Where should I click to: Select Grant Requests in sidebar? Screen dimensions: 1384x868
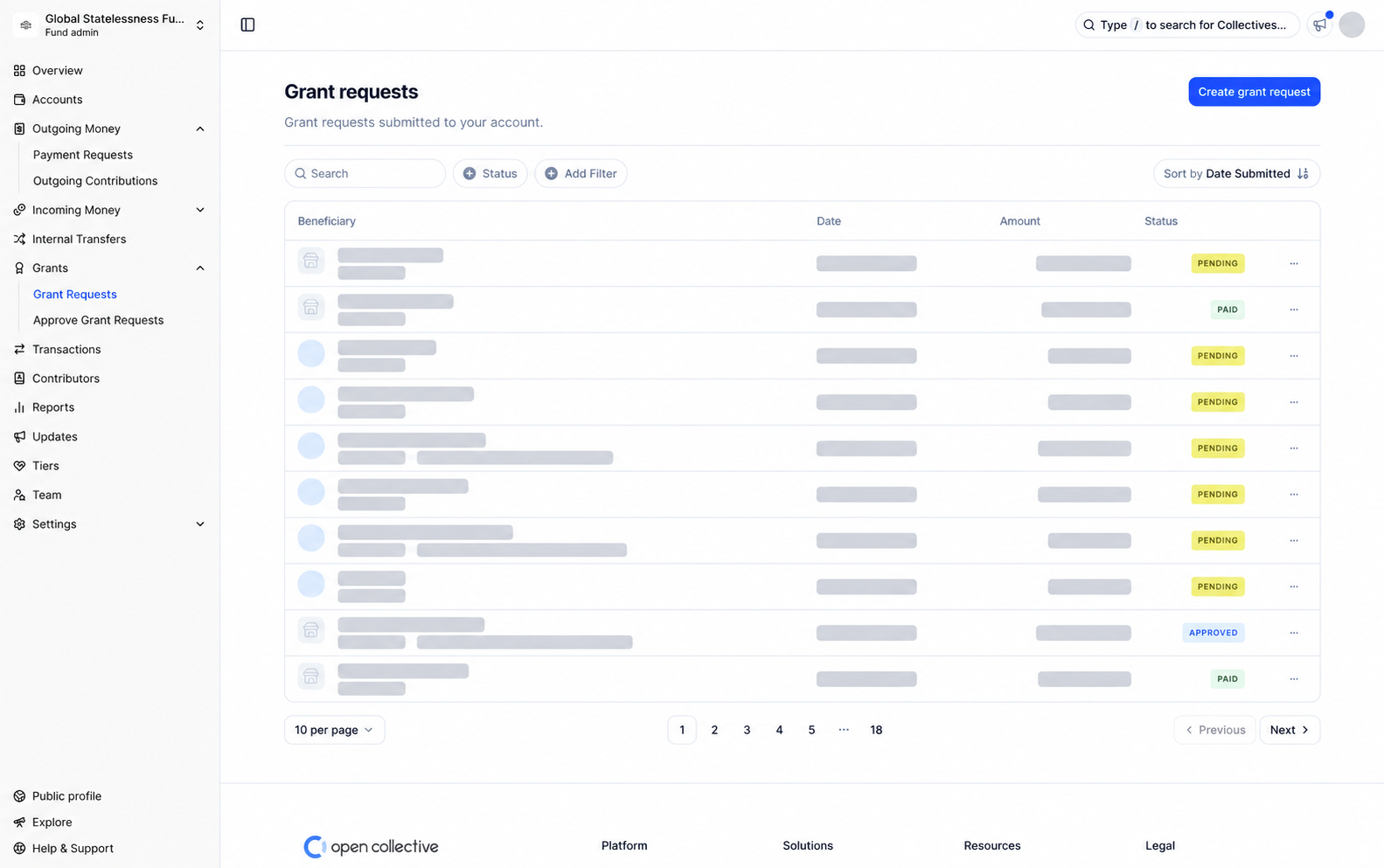click(75, 295)
